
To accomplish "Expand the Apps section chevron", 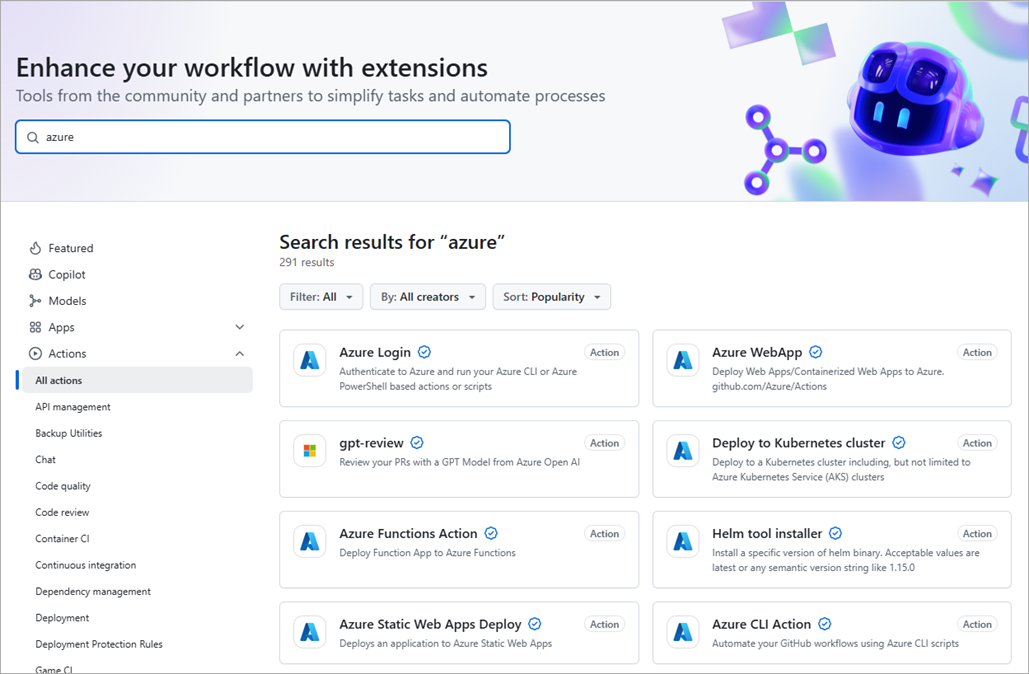I will [239, 327].
